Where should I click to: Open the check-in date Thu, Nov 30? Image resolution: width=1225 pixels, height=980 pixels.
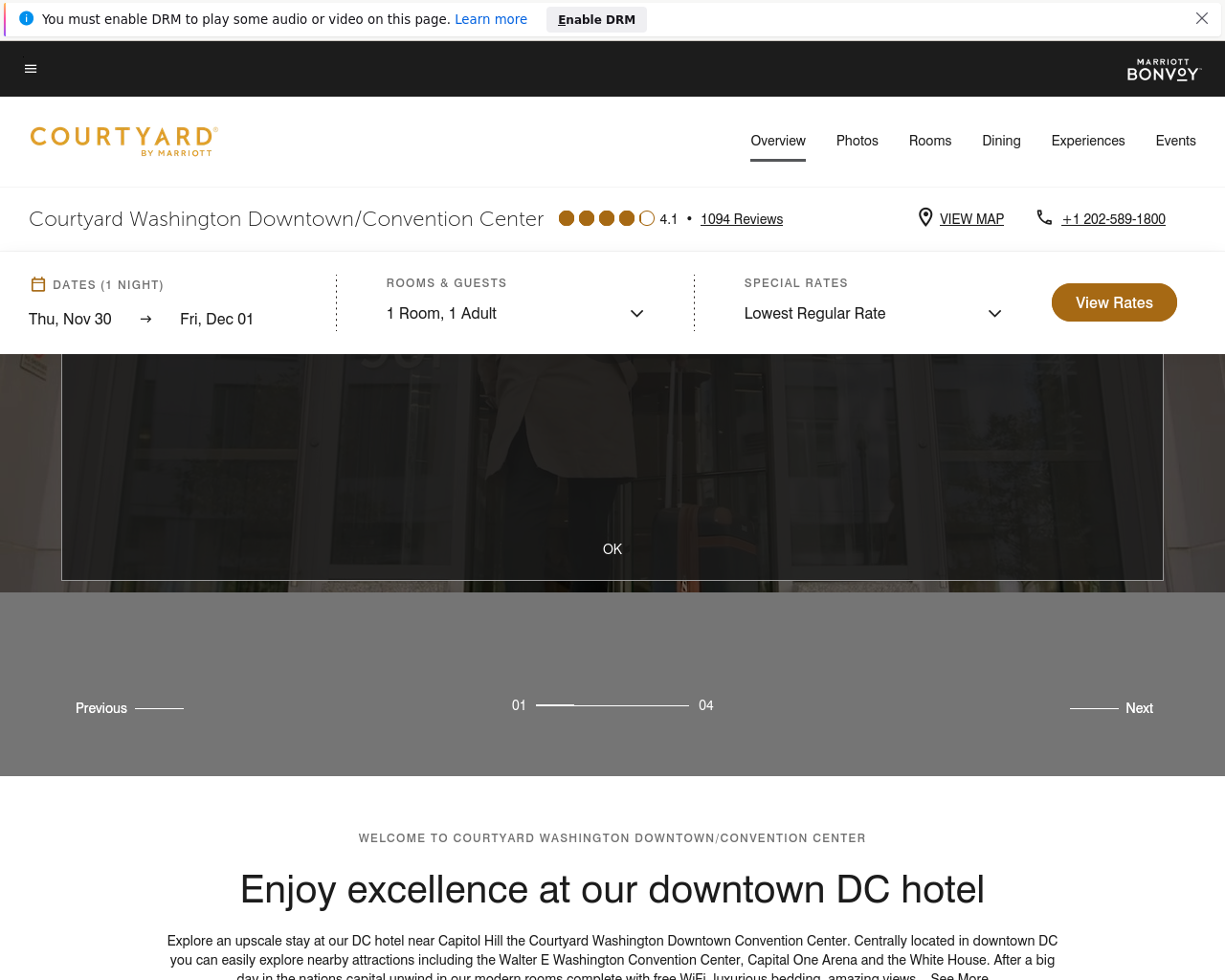[70, 319]
